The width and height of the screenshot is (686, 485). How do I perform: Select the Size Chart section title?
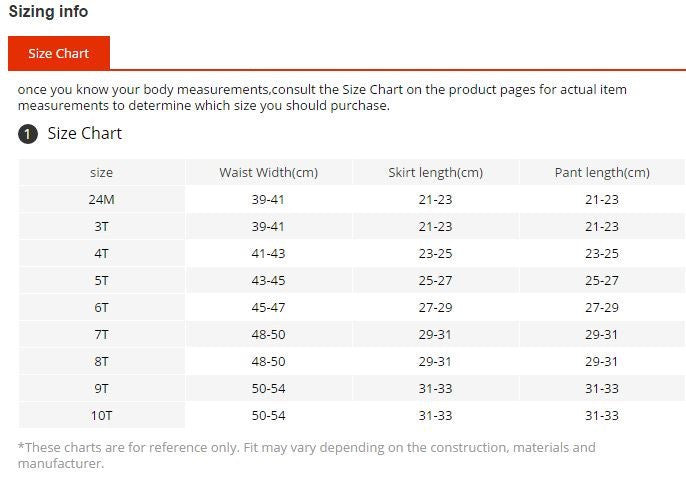[85, 134]
